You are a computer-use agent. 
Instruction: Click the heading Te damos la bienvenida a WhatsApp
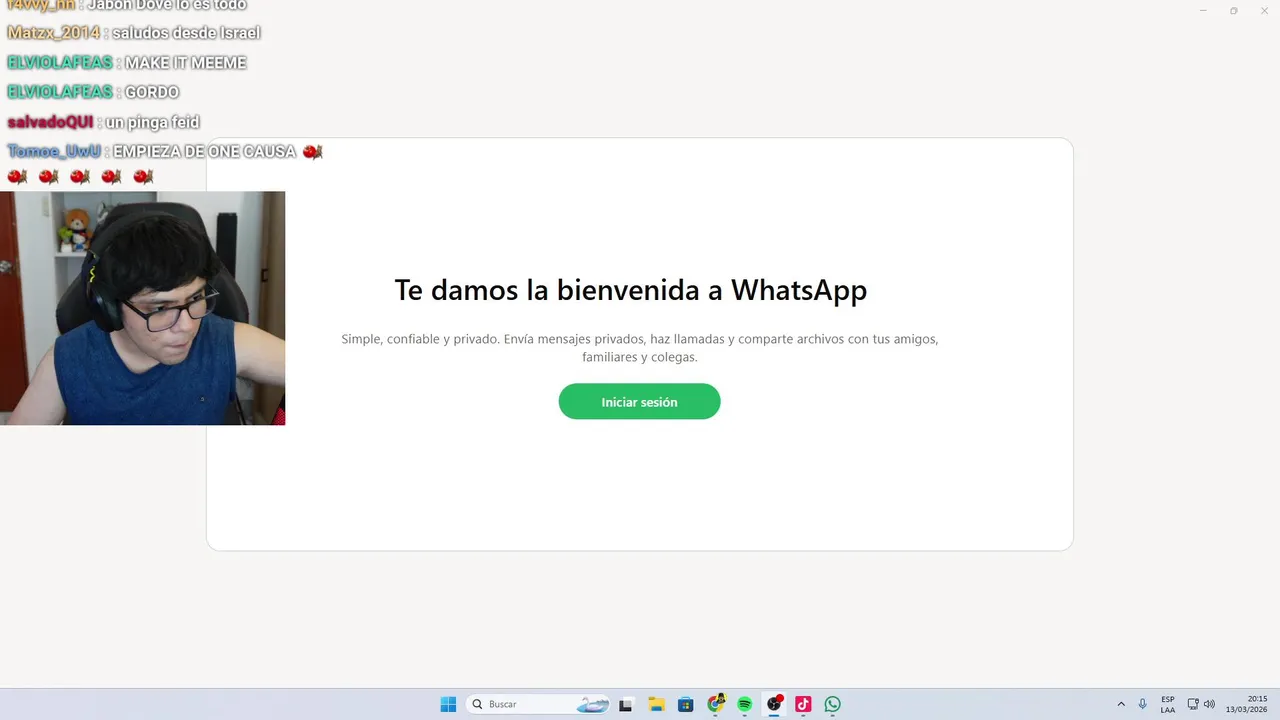[630, 290]
